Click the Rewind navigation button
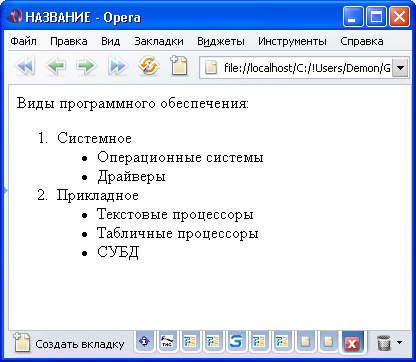Screen dimensions: 416x362 coord(25,66)
